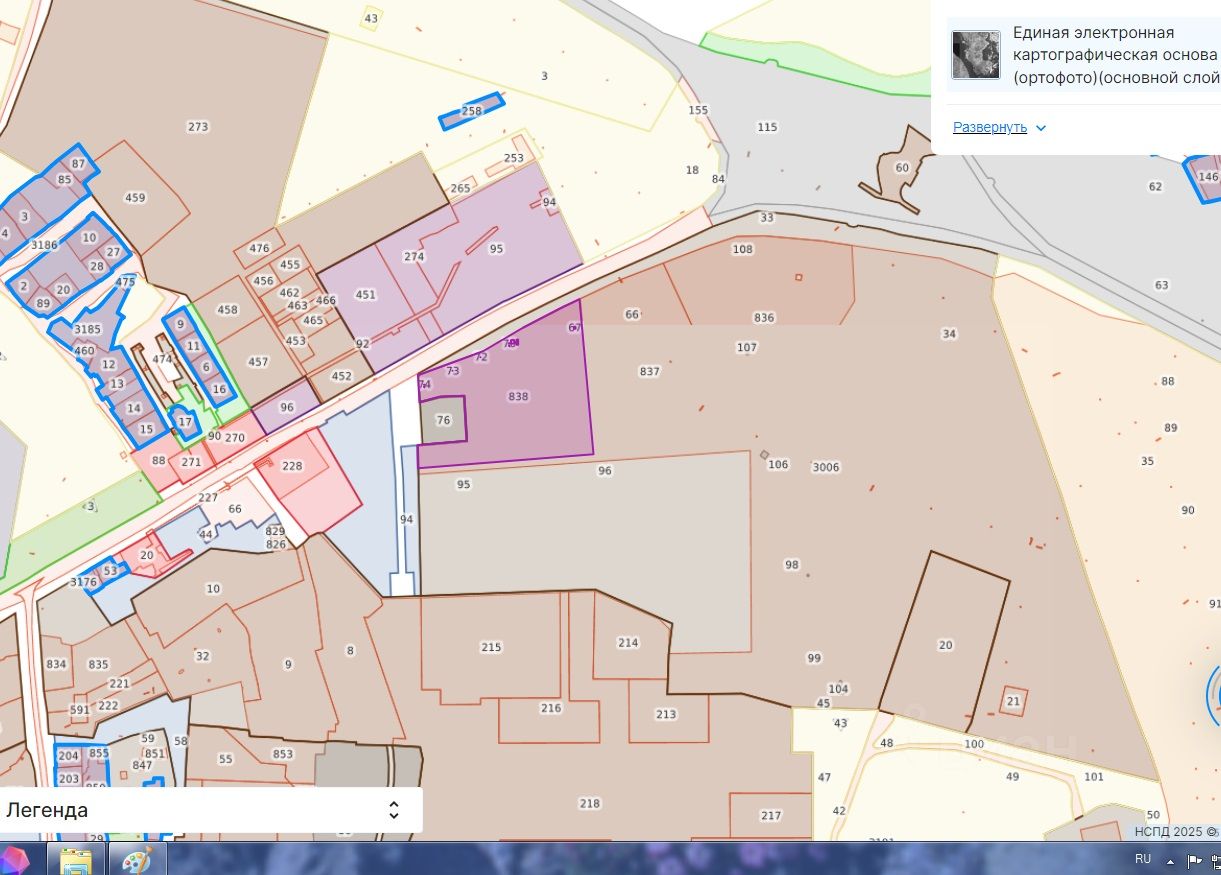1221x875 pixels.
Task: Select the red parcel 228
Action: point(292,467)
